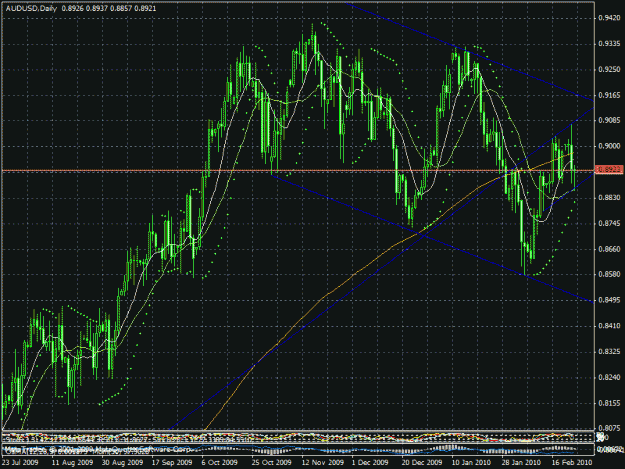Screen dimensions: 625x469
Task: Click the AUDUSD,Daily chart title text
Action: 31,8
